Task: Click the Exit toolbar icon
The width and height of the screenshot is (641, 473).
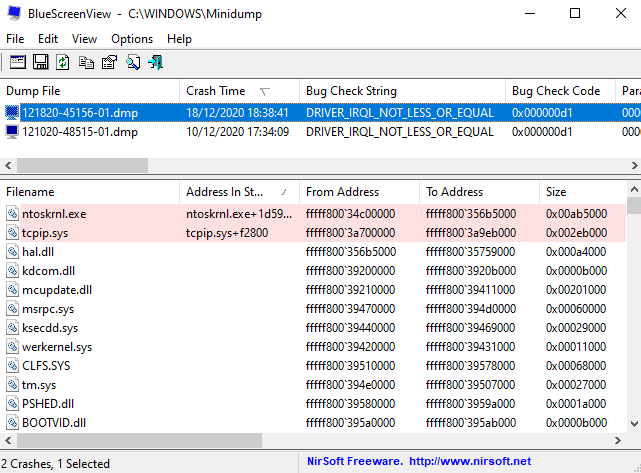Action: [156, 63]
